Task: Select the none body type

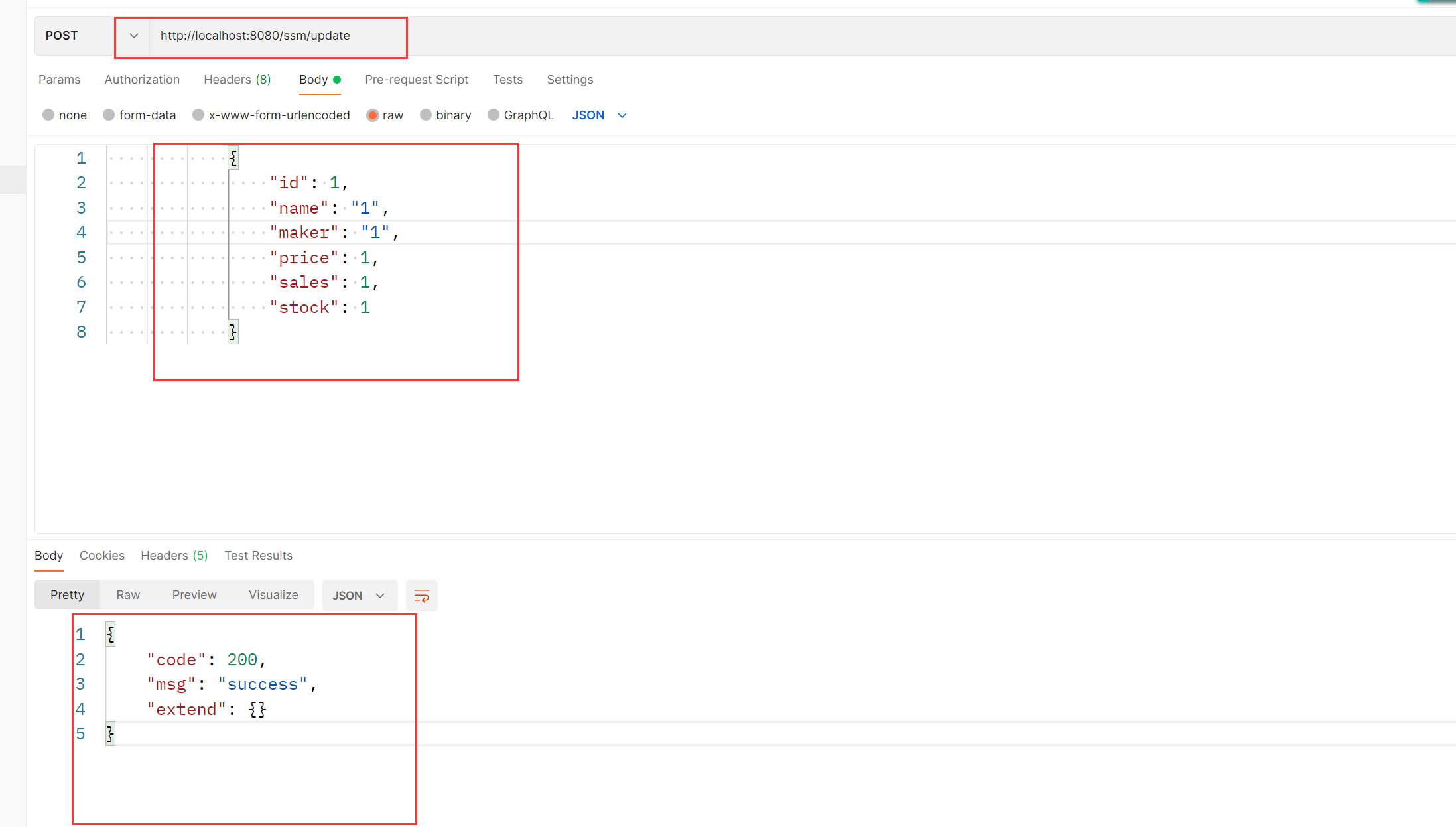Action: [64, 115]
